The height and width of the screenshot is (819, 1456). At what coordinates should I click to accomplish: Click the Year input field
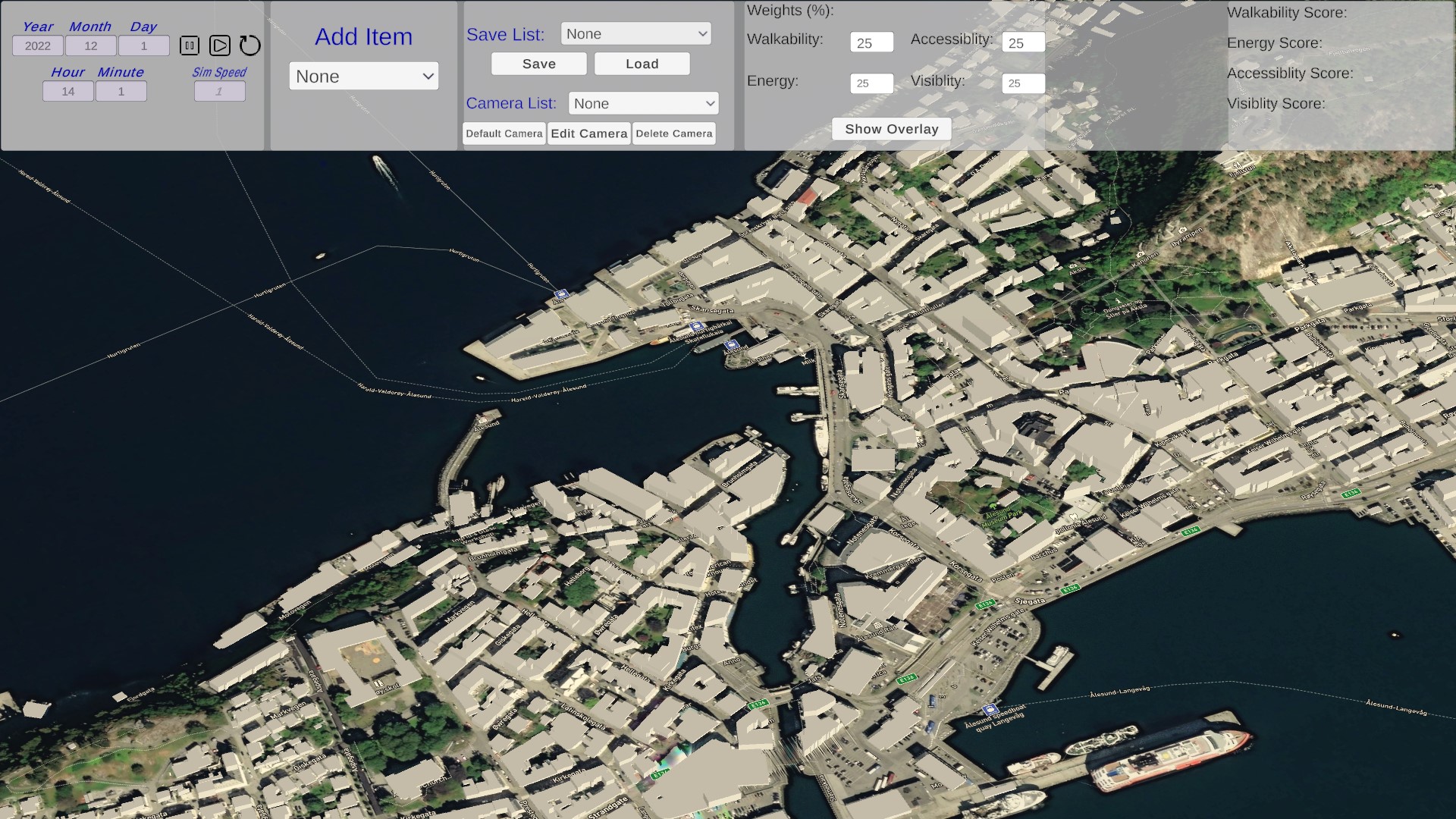(37, 45)
